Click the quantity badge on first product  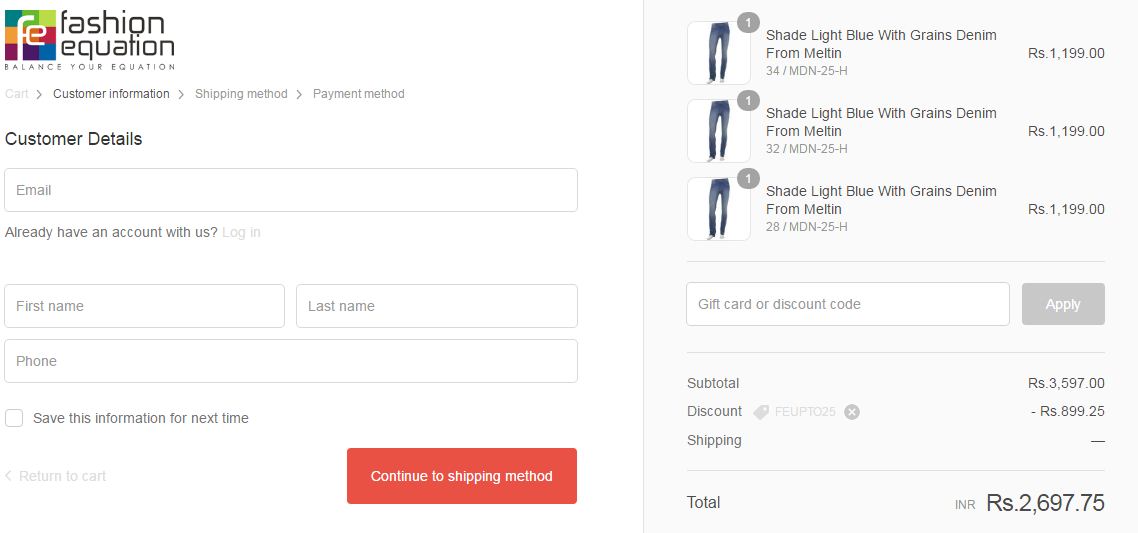[748, 22]
